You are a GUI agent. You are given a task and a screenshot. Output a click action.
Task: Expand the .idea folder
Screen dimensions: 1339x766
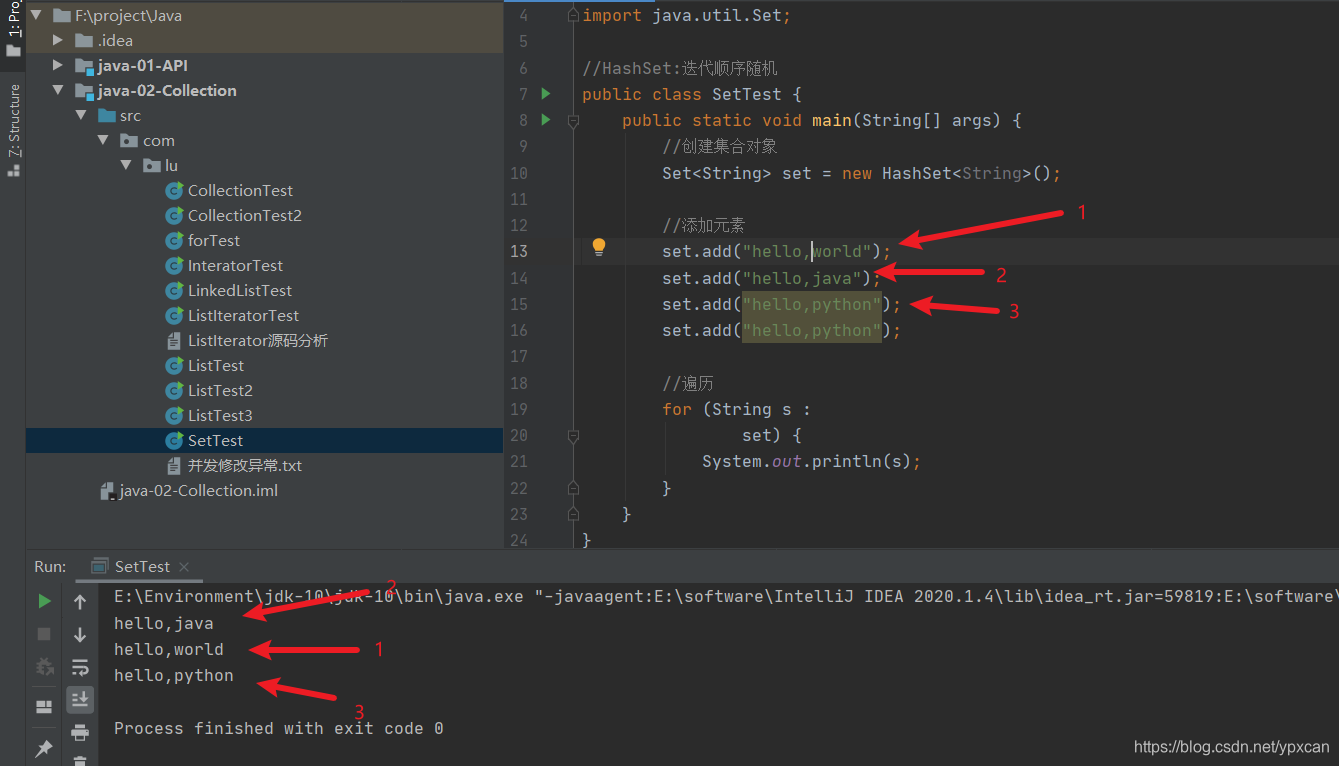pyautogui.click(x=57, y=40)
